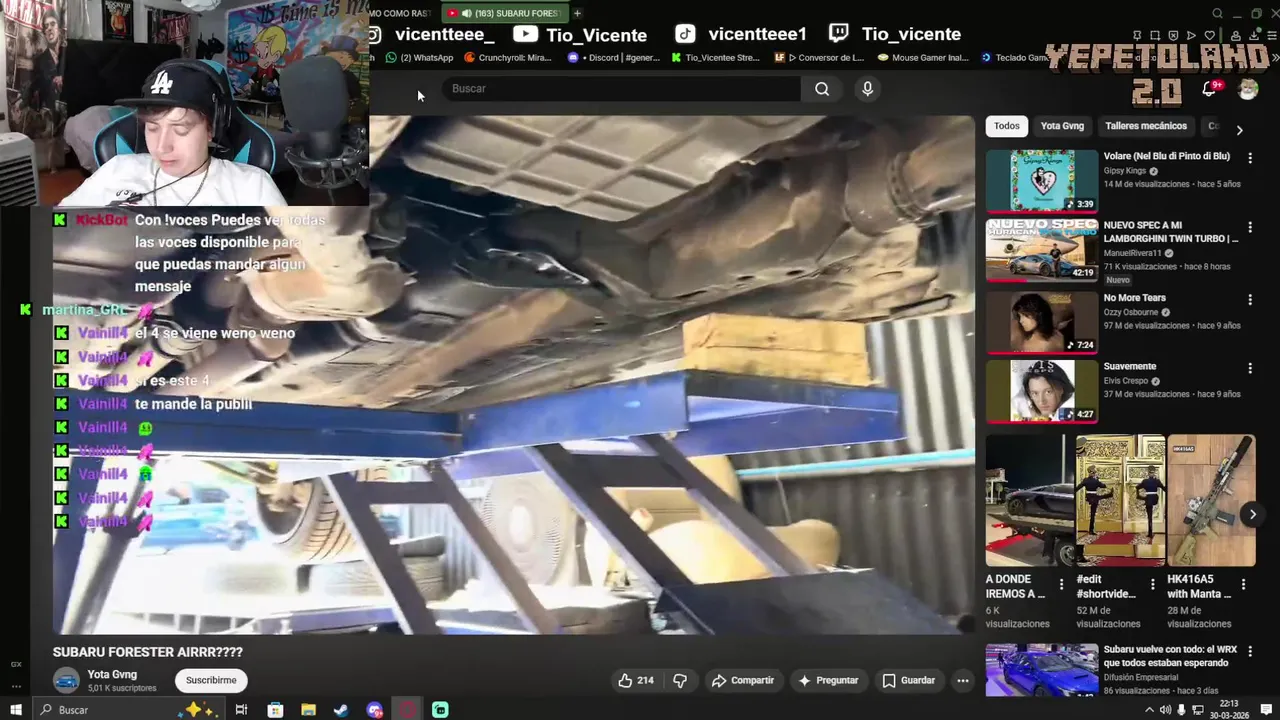Dislike the Subaru Forester video
The image size is (1280, 720).
pos(680,680)
